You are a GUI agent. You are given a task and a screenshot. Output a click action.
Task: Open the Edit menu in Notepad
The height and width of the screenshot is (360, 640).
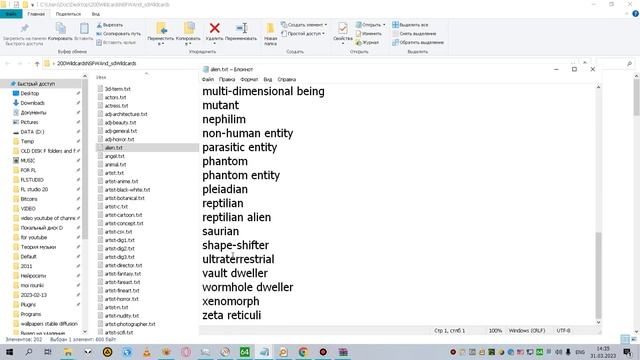point(227,80)
